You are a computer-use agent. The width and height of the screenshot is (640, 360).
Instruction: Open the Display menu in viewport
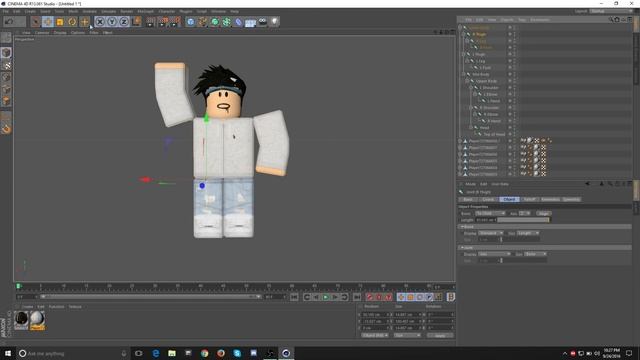click(x=60, y=32)
